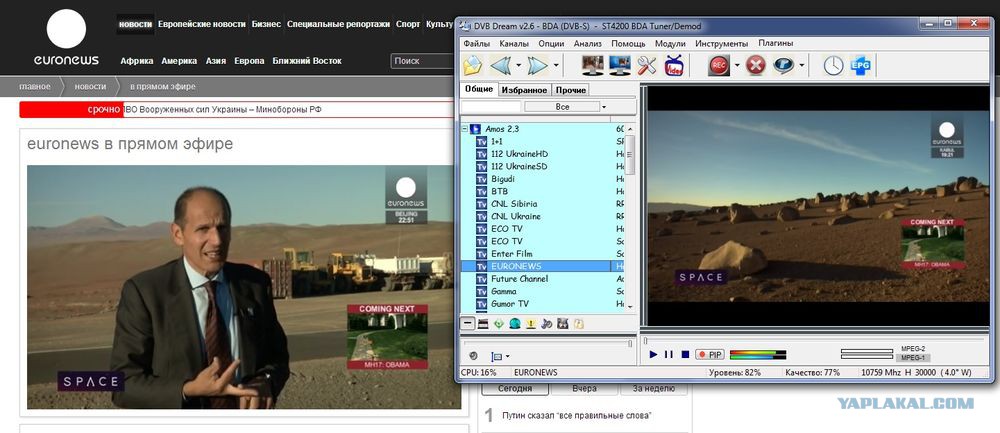Click the round grey icon under volume slider
1000x433 pixels.
click(x=473, y=356)
